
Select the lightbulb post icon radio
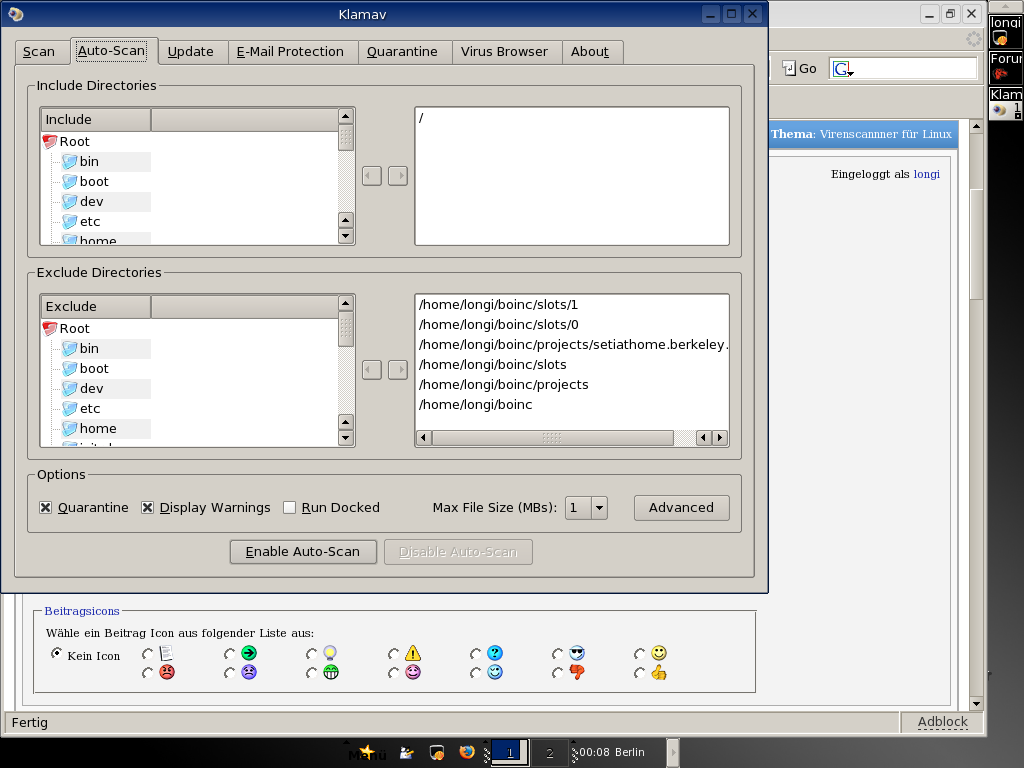click(312, 654)
